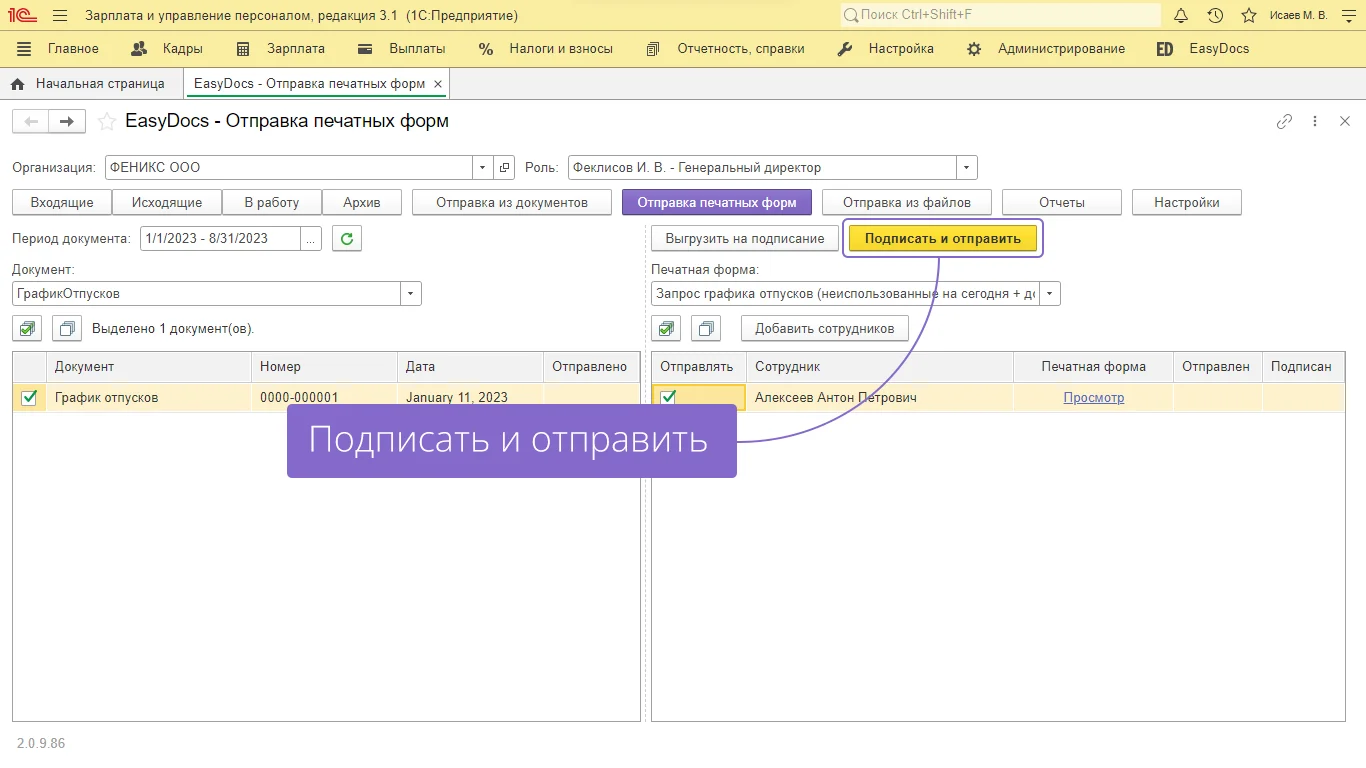Image resolution: width=1366 pixels, height=768 pixels.
Task: Uncheck the График отпусков document row
Action: pyautogui.click(x=29, y=397)
